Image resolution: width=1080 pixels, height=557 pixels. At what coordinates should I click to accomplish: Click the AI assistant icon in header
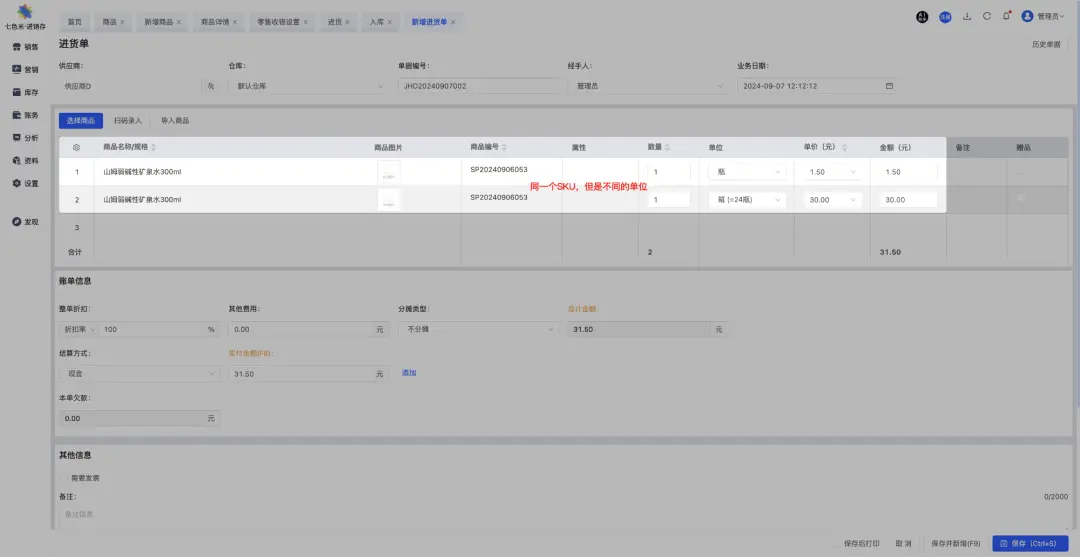pos(922,16)
